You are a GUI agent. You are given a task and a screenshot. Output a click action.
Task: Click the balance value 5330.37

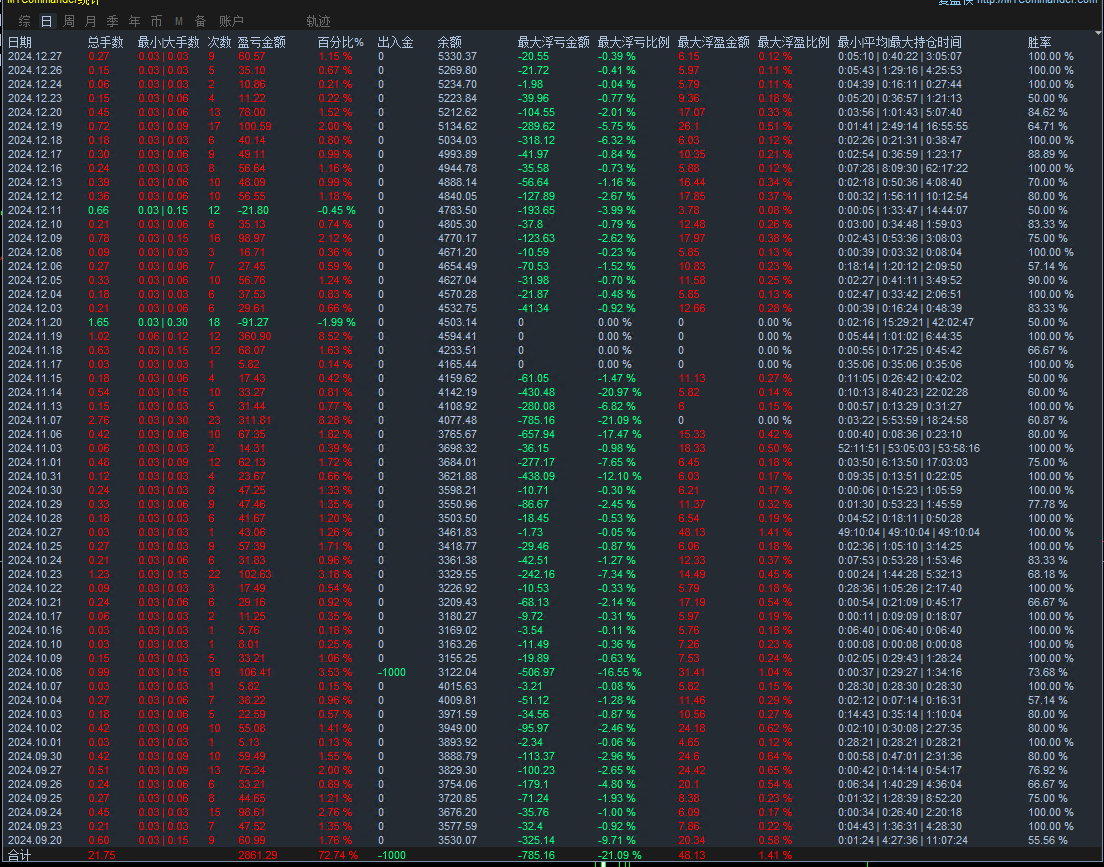(x=457, y=56)
